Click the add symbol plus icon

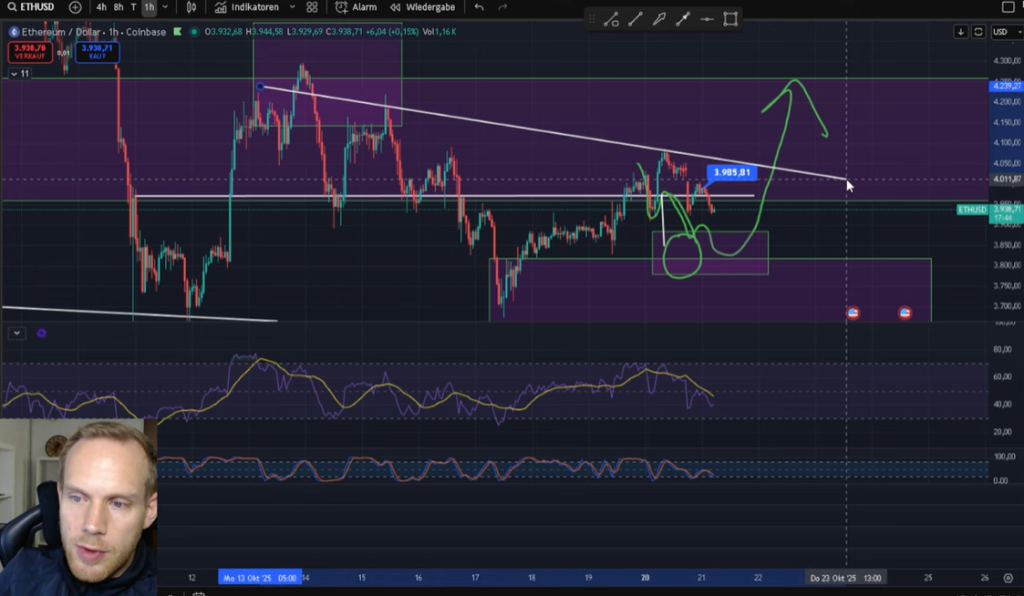(75, 7)
